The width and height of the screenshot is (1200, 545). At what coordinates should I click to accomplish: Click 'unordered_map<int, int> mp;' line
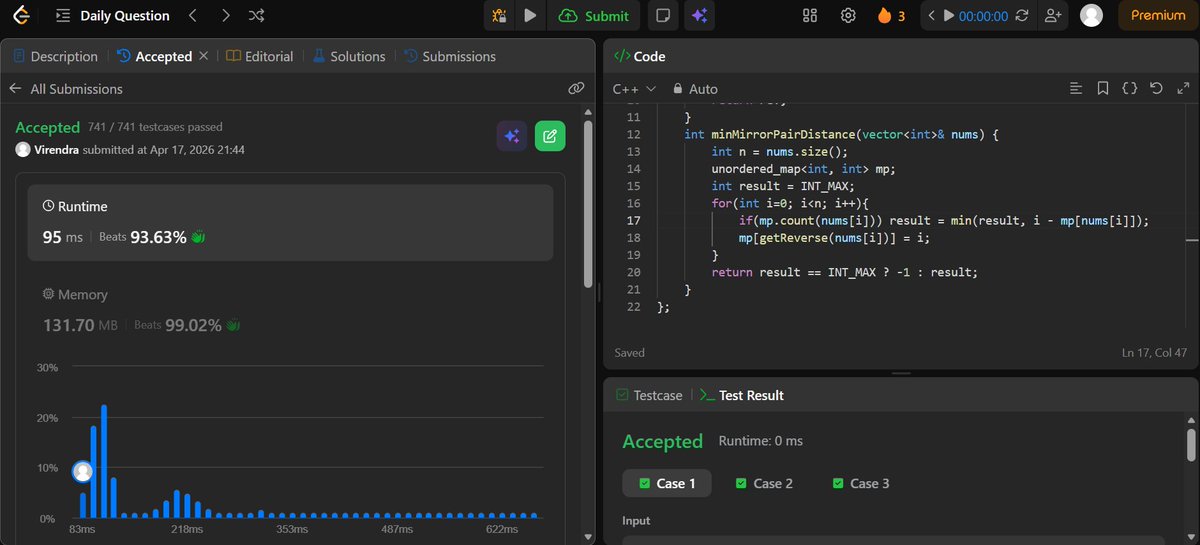pyautogui.click(x=803, y=168)
